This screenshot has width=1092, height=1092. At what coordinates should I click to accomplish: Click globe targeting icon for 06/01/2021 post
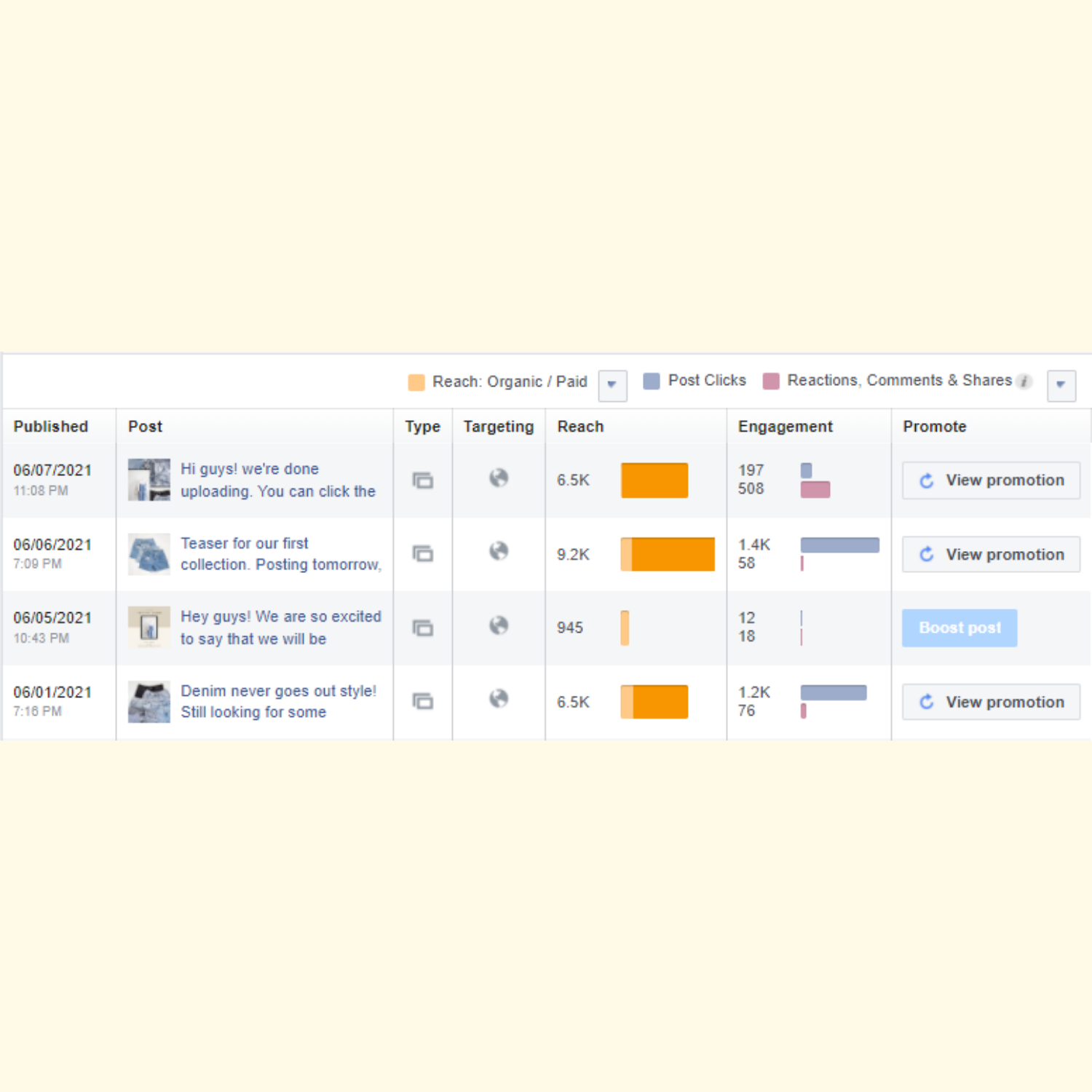[499, 699]
